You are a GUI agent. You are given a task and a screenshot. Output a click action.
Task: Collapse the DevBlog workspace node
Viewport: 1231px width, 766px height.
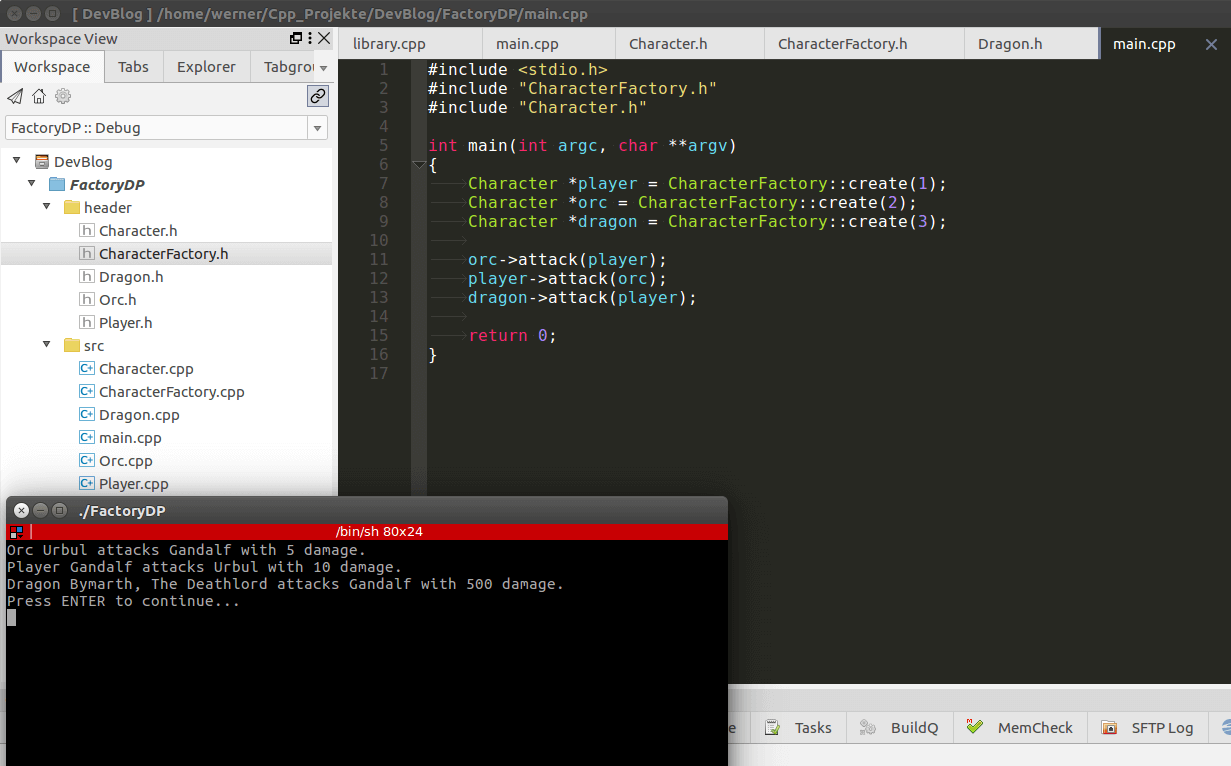[x=15, y=161]
